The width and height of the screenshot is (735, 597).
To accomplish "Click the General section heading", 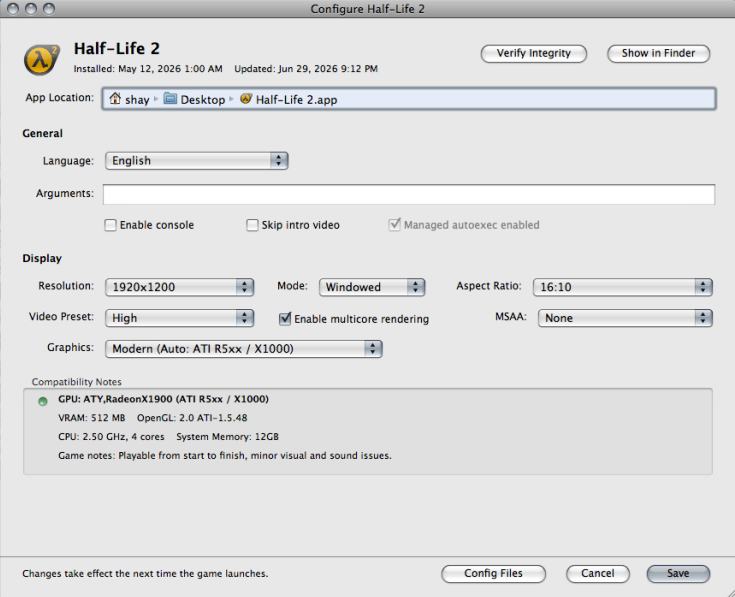I will [42, 134].
